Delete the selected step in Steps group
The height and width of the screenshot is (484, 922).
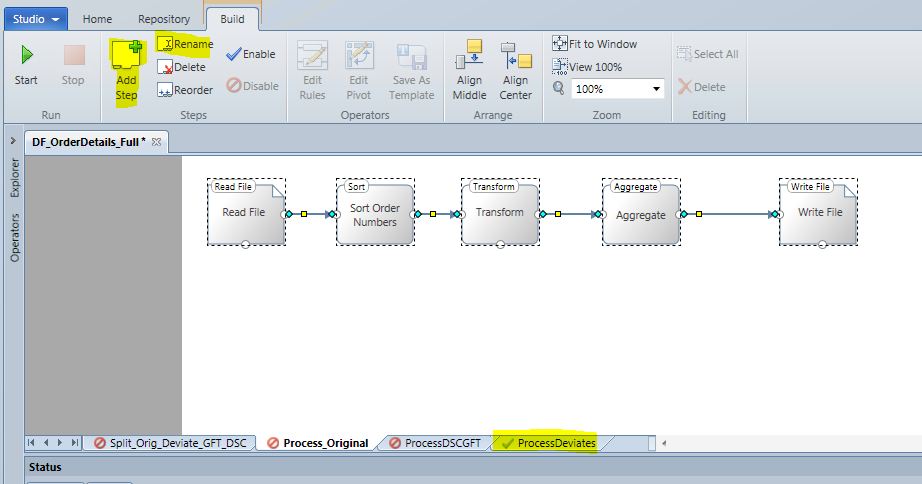coord(182,67)
